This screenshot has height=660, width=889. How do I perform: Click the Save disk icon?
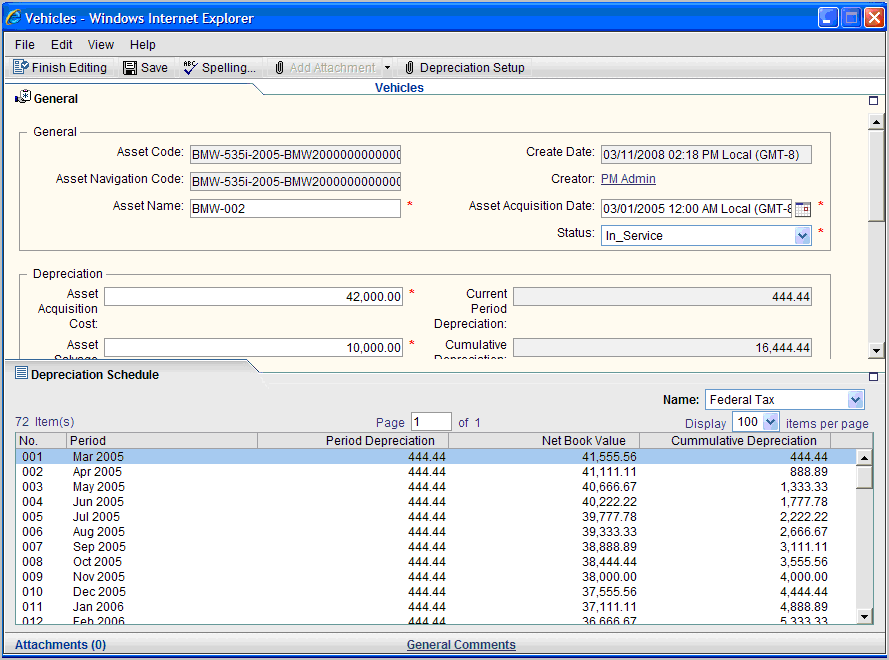[130, 68]
